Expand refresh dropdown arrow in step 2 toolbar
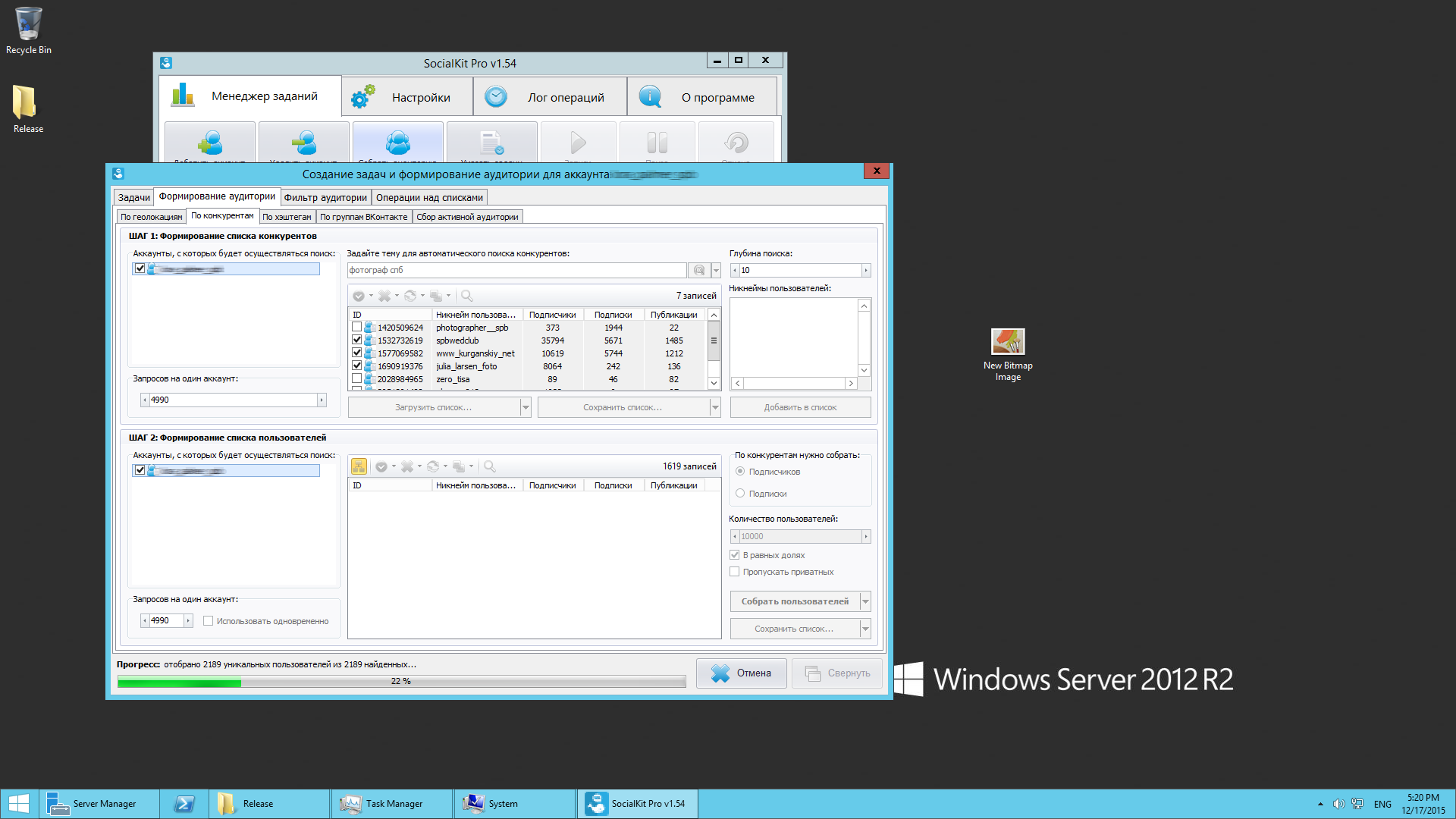The height and width of the screenshot is (819, 1456). click(445, 466)
